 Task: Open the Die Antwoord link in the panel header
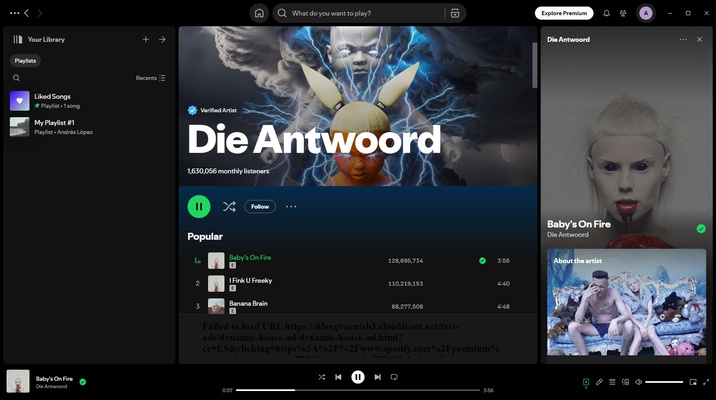(569, 39)
